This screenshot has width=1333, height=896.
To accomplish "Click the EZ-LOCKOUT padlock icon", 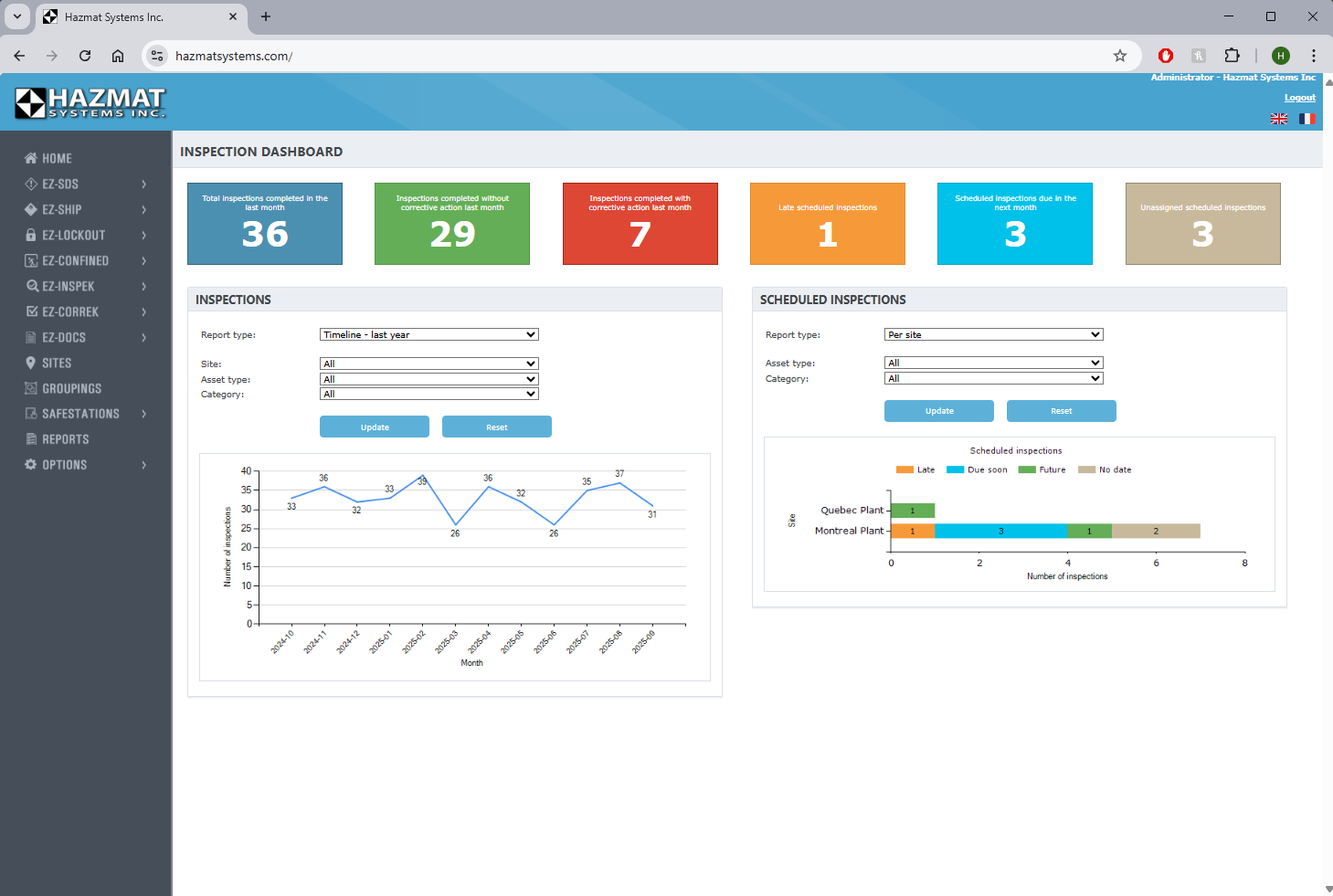I will 31,235.
